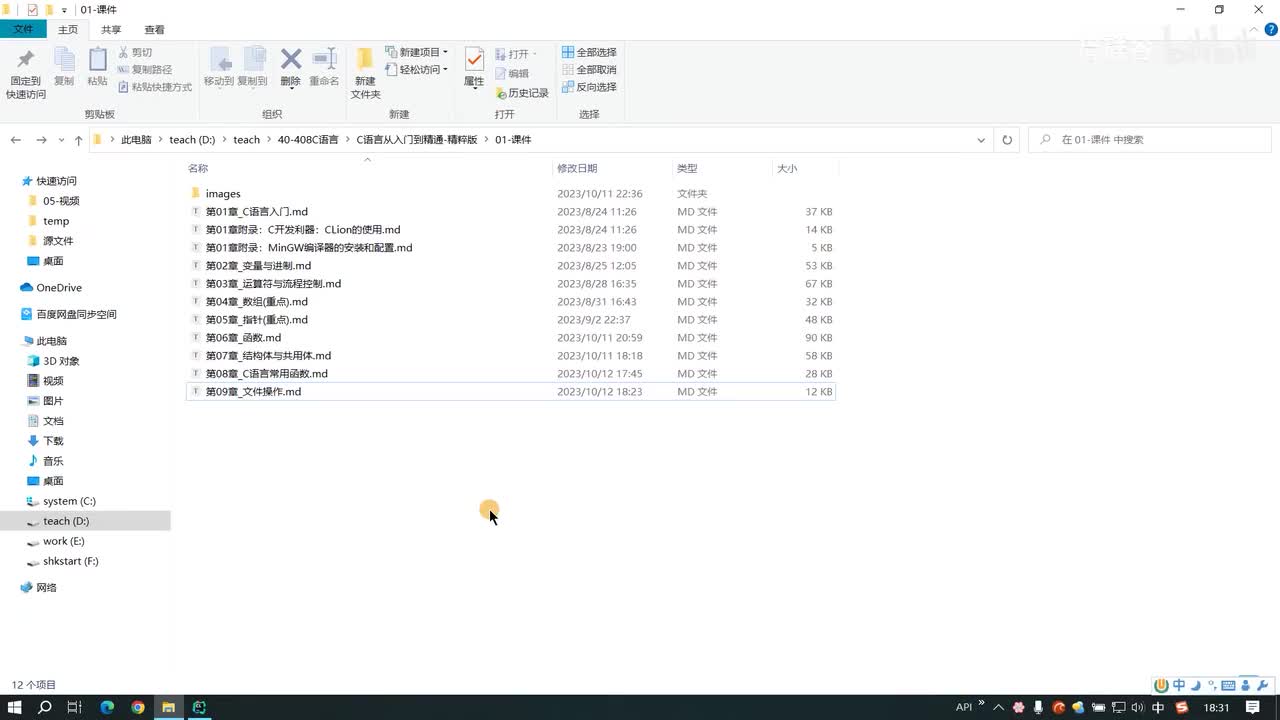Open Chrome from the taskbar
Viewport: 1280px width, 720px height.
pos(137,707)
